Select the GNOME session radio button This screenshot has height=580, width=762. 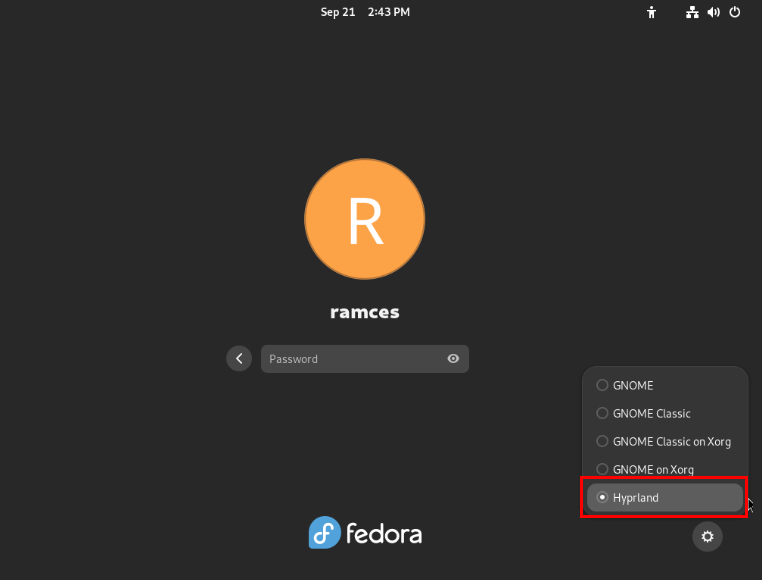[602, 385]
